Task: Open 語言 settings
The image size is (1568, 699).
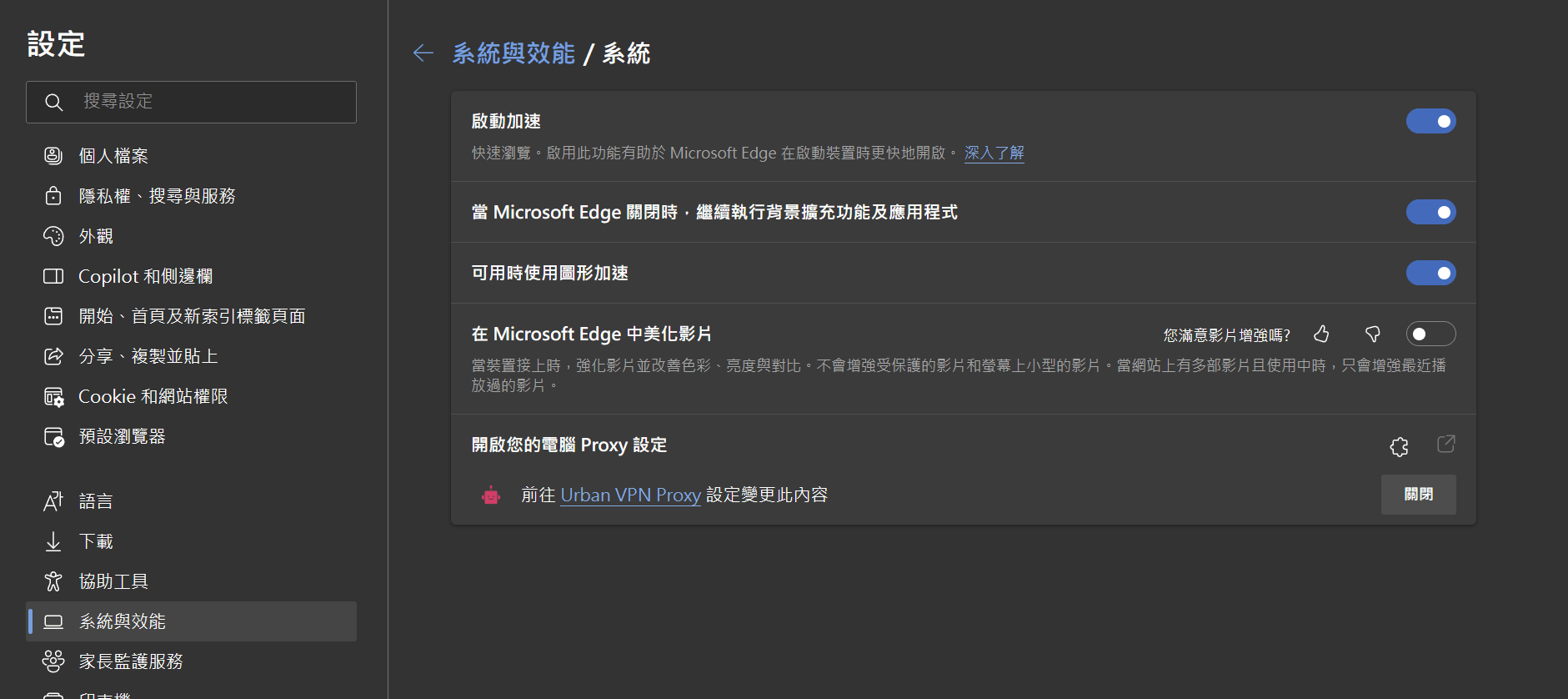Action: coord(192,501)
